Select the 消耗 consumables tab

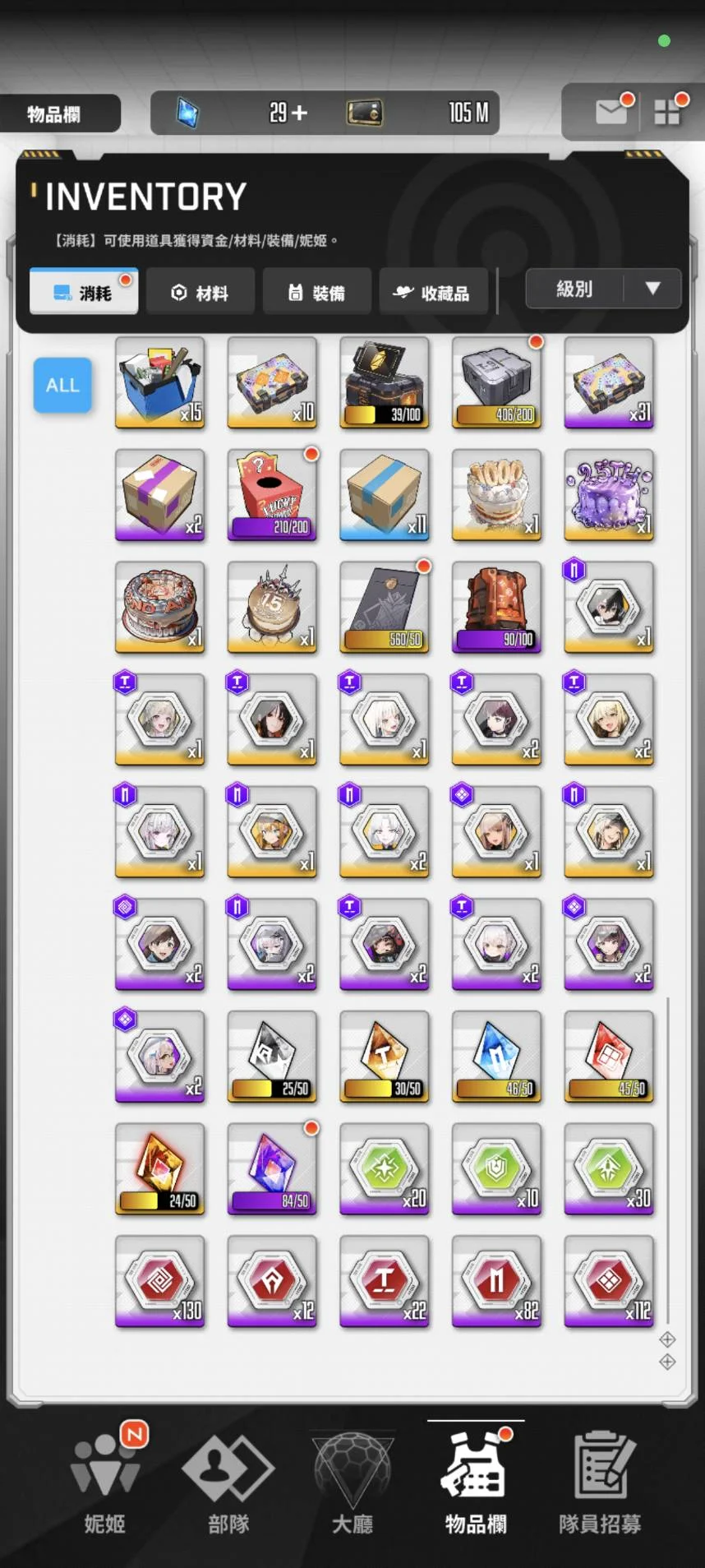point(84,291)
